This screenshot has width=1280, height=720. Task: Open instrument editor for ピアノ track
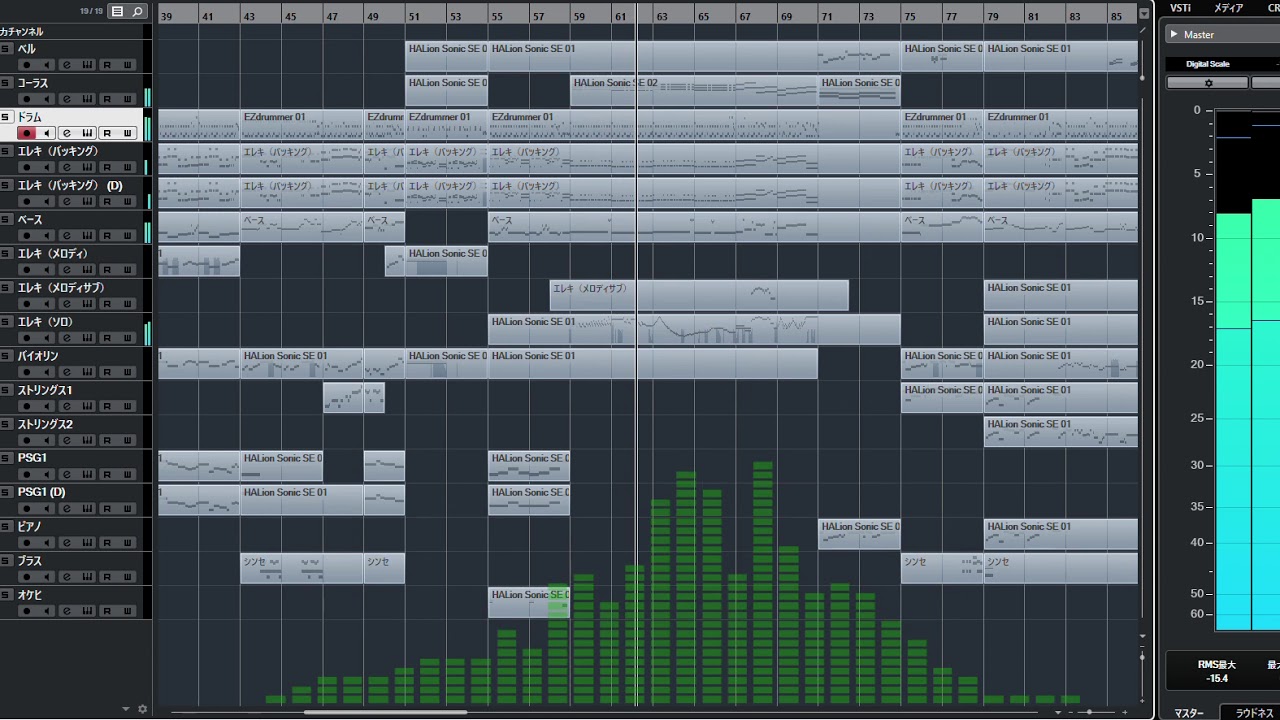pos(88,542)
